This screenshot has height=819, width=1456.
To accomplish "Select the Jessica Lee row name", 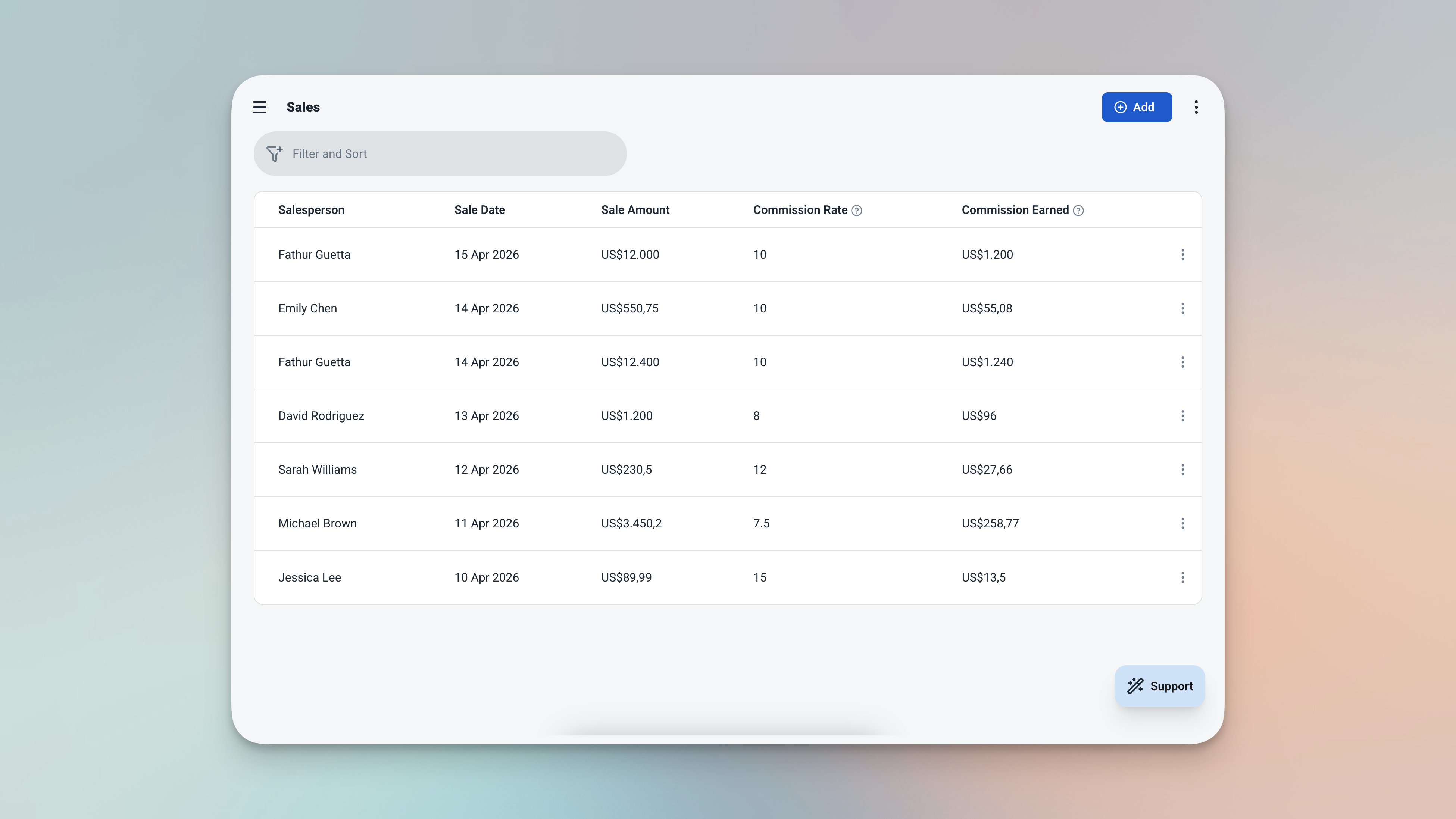I will 309,577.
